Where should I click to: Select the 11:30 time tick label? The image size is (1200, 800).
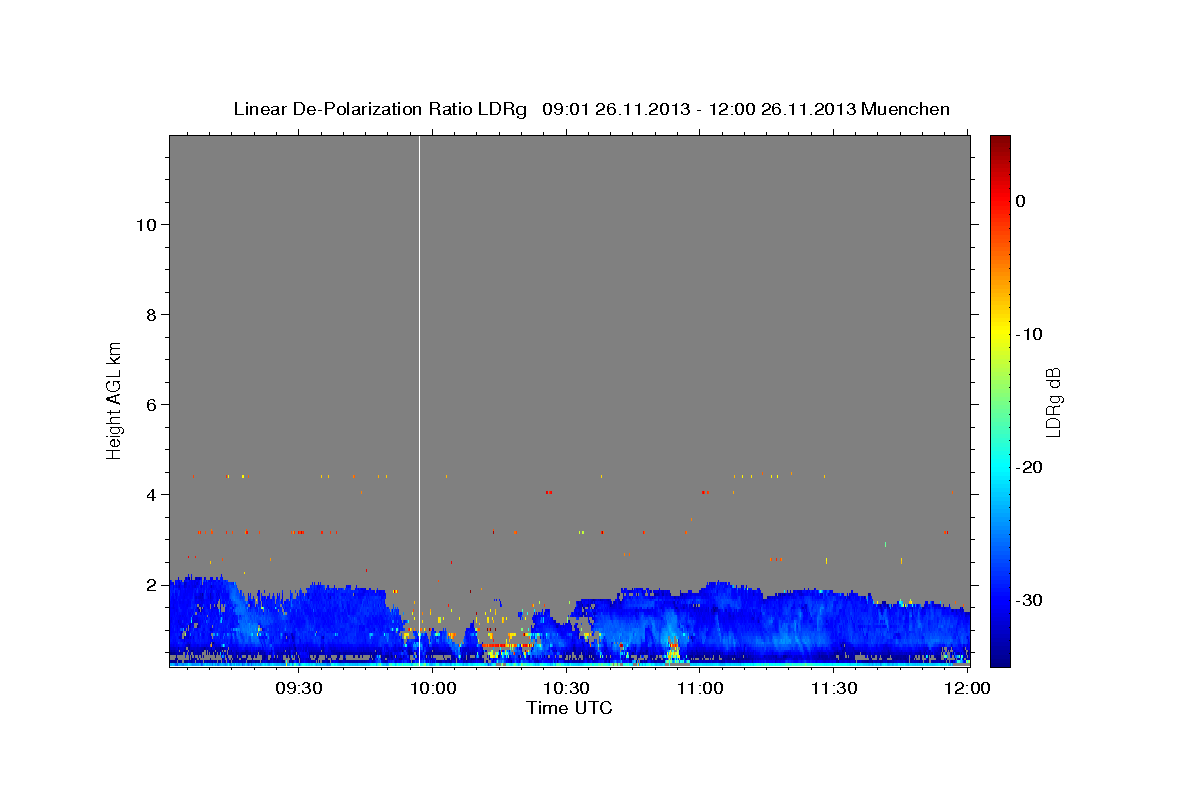click(834, 688)
